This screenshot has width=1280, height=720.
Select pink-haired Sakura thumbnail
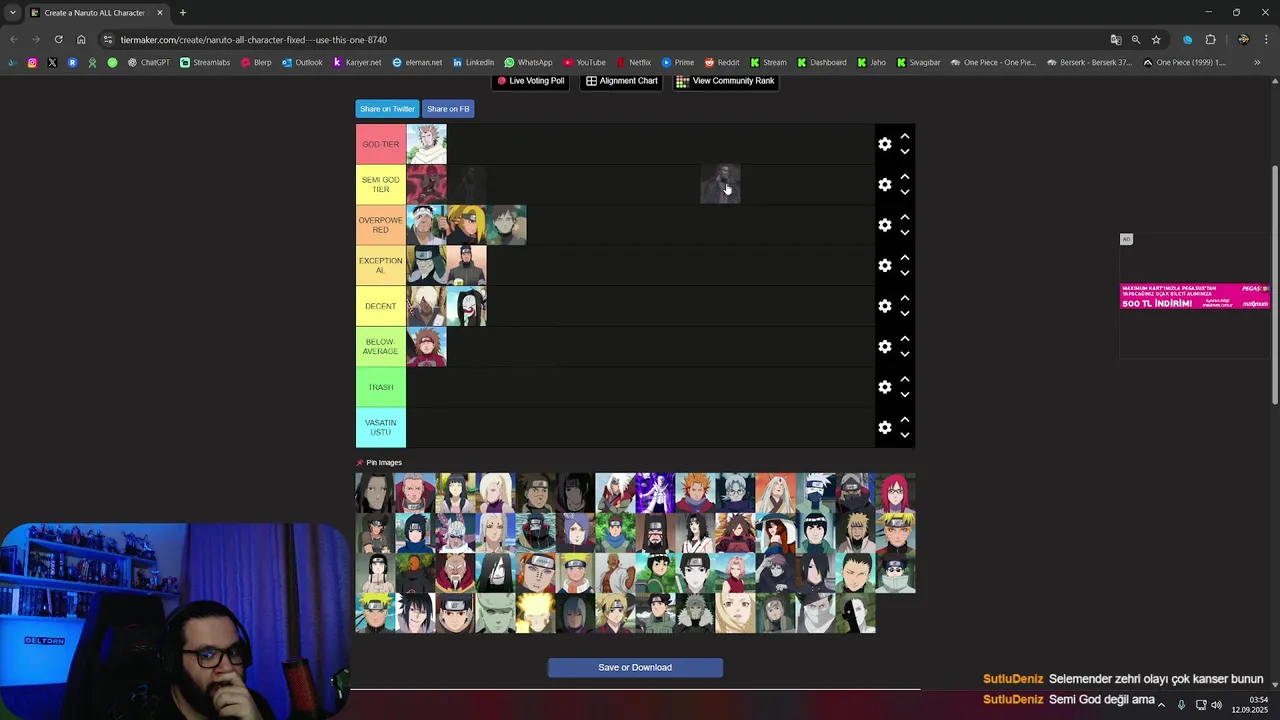[x=736, y=573]
